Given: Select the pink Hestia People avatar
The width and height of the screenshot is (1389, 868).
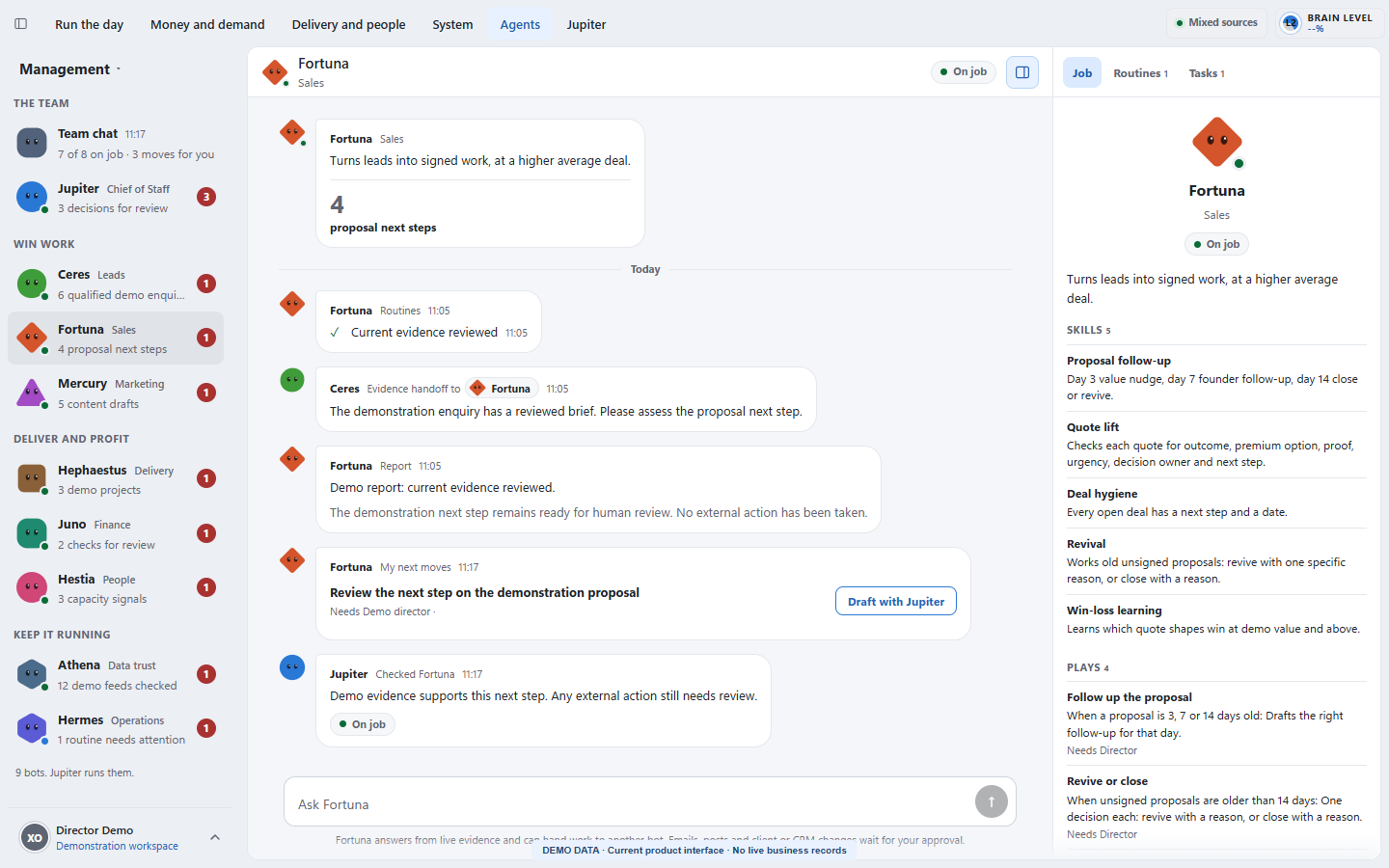Looking at the screenshot, I should coord(32,587).
